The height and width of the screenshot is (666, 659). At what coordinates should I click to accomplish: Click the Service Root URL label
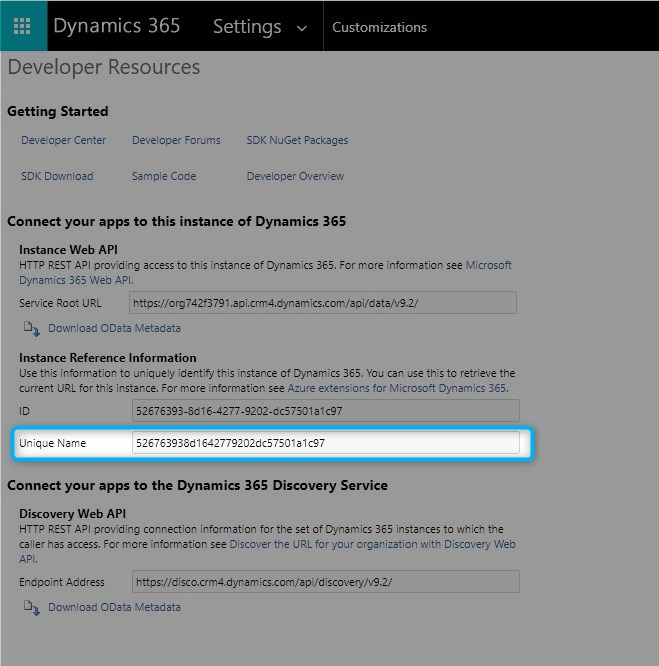[60, 303]
